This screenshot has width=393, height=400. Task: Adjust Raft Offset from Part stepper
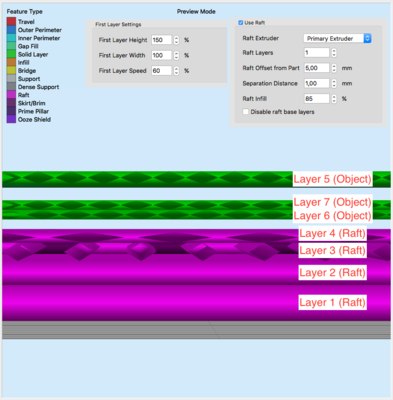pyautogui.click(x=334, y=68)
